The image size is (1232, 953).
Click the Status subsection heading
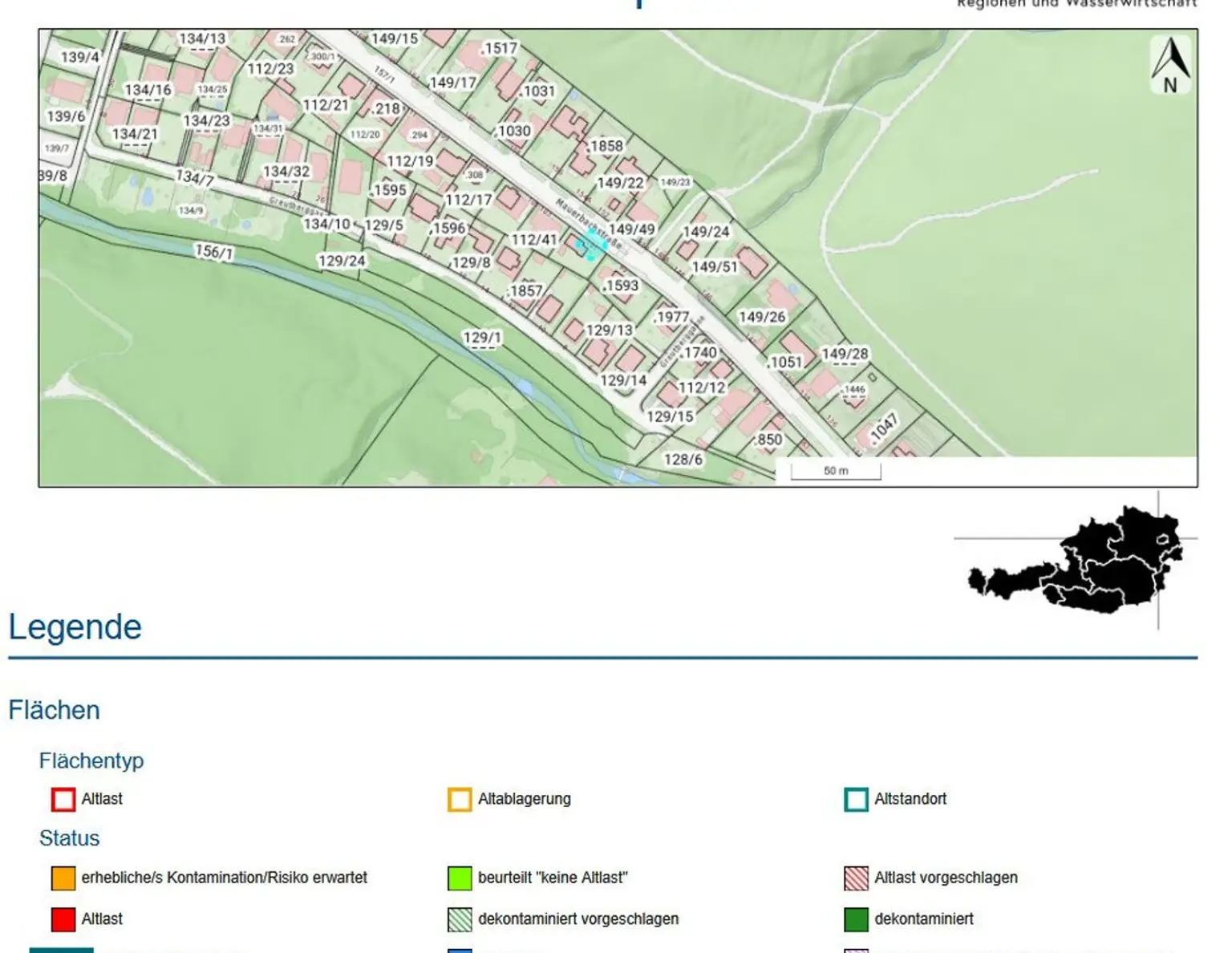[x=70, y=838]
